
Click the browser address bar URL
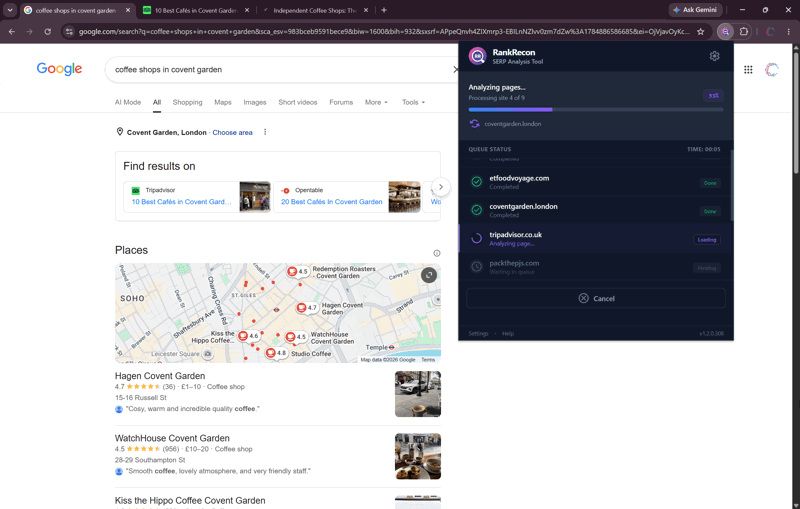pyautogui.click(x=384, y=32)
